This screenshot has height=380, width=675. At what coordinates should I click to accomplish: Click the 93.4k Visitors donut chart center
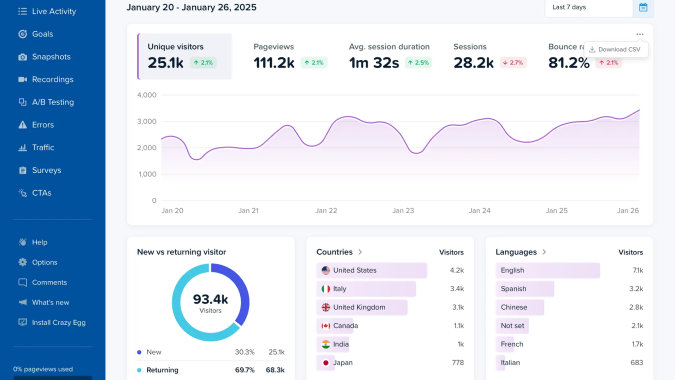pyautogui.click(x=211, y=303)
